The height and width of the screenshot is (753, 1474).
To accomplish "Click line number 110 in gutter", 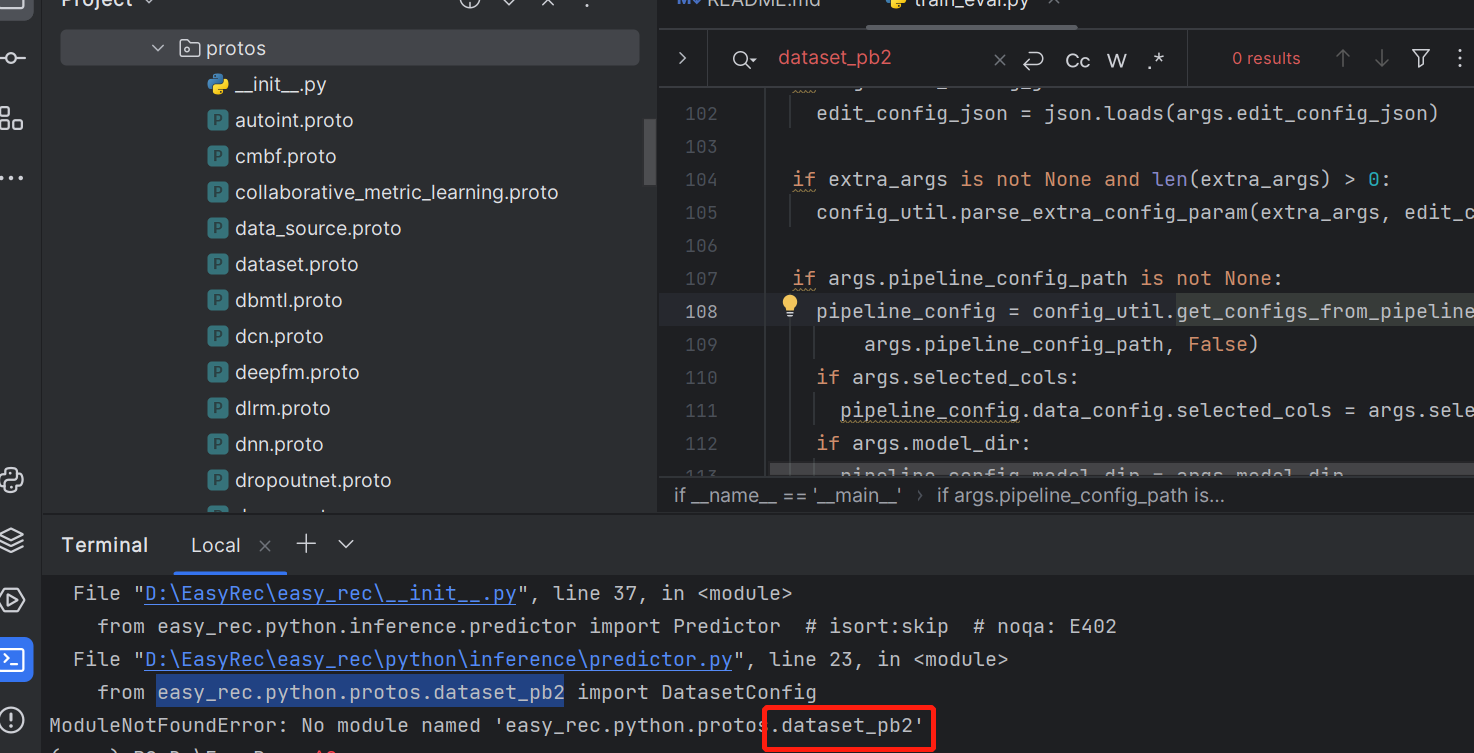I will pyautogui.click(x=701, y=377).
